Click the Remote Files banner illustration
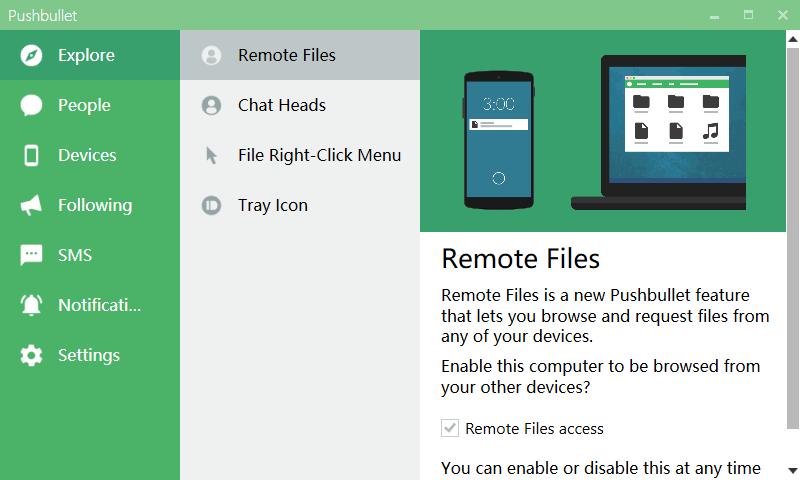800x480 pixels. coord(603,132)
